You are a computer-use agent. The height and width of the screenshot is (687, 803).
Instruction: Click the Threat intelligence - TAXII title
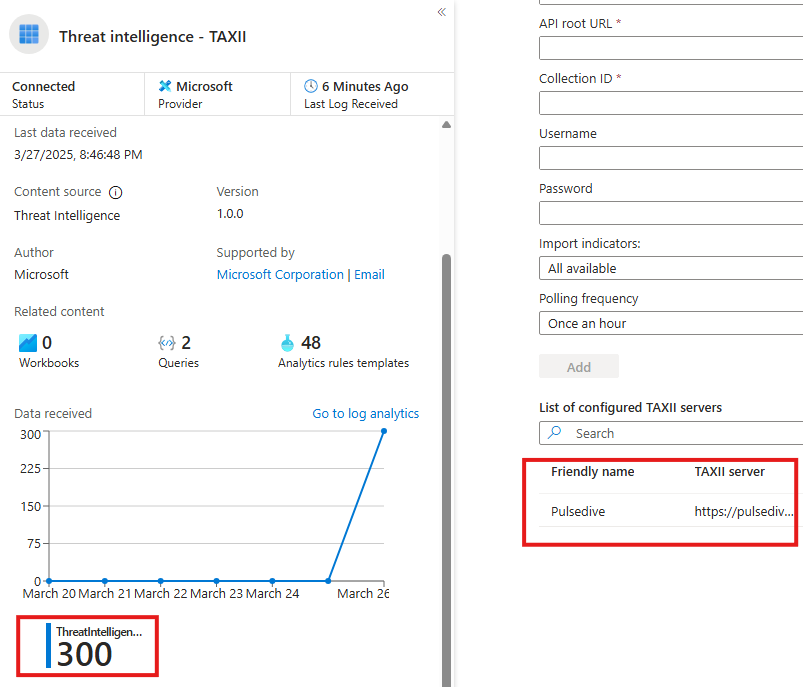153,36
